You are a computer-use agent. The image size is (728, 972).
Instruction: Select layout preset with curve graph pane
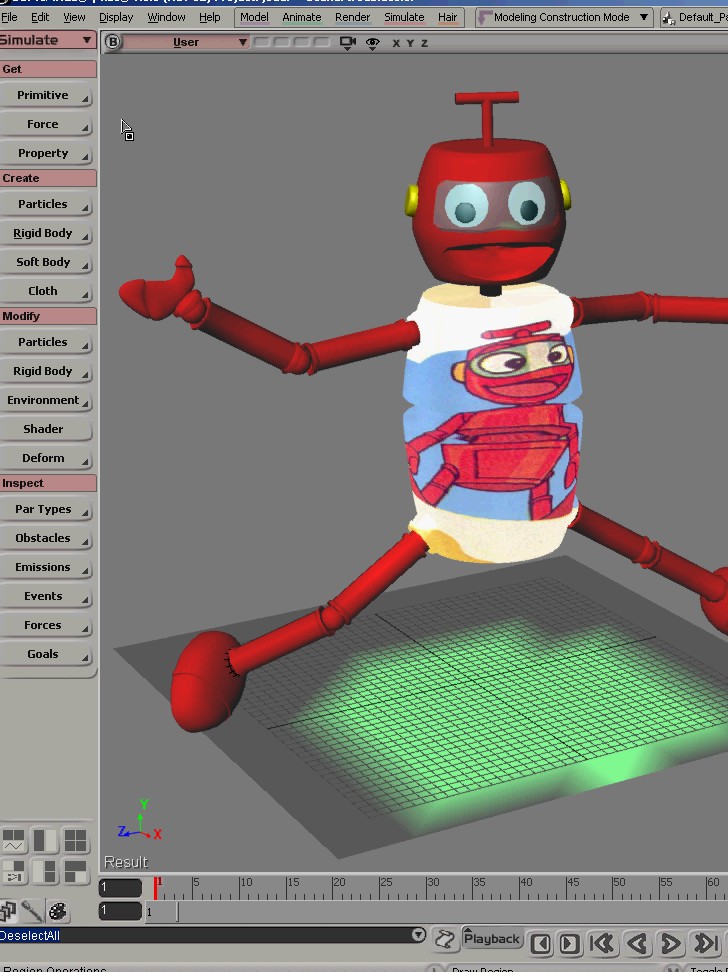(x=14, y=841)
